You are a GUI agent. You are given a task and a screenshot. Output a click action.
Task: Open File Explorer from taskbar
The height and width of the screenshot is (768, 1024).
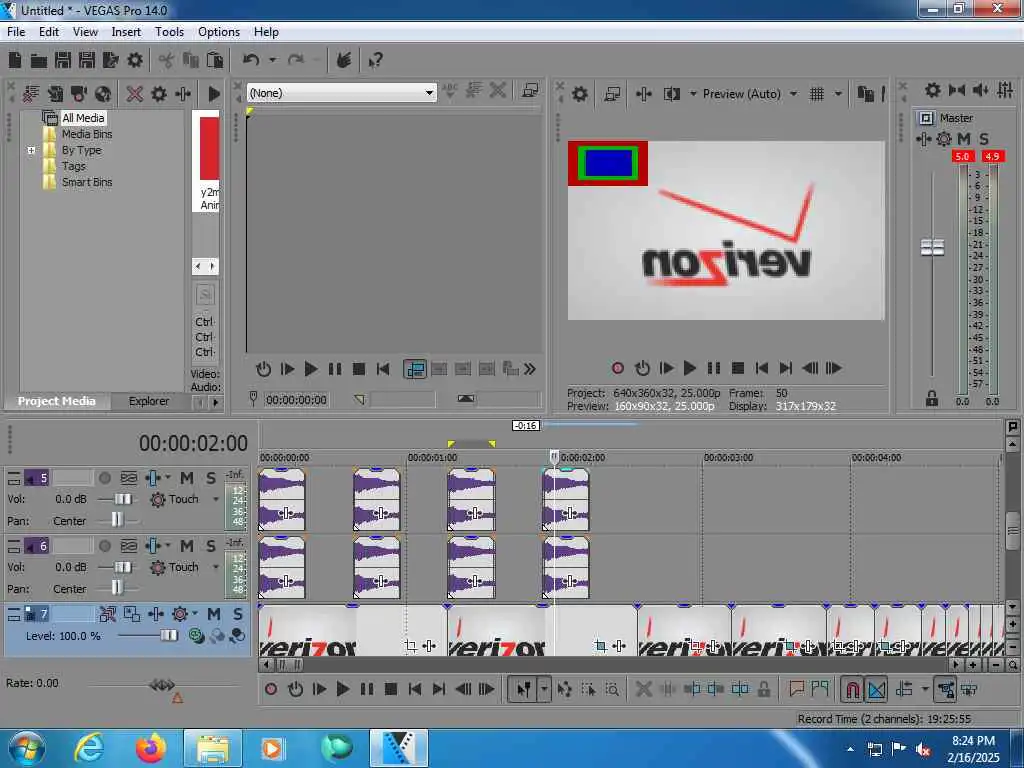coord(213,748)
